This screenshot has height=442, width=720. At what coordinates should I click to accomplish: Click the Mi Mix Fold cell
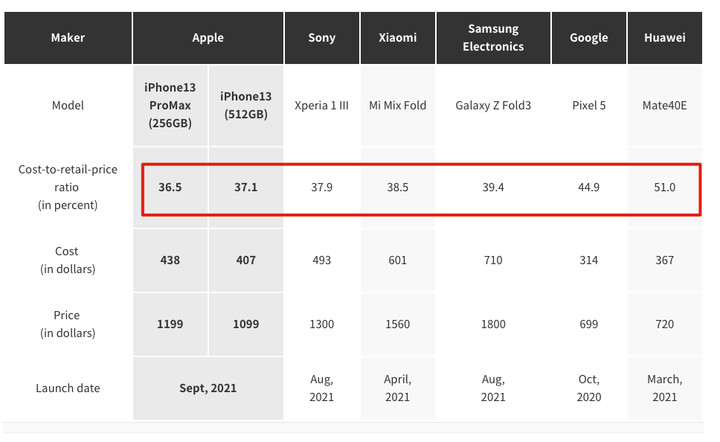(x=397, y=105)
